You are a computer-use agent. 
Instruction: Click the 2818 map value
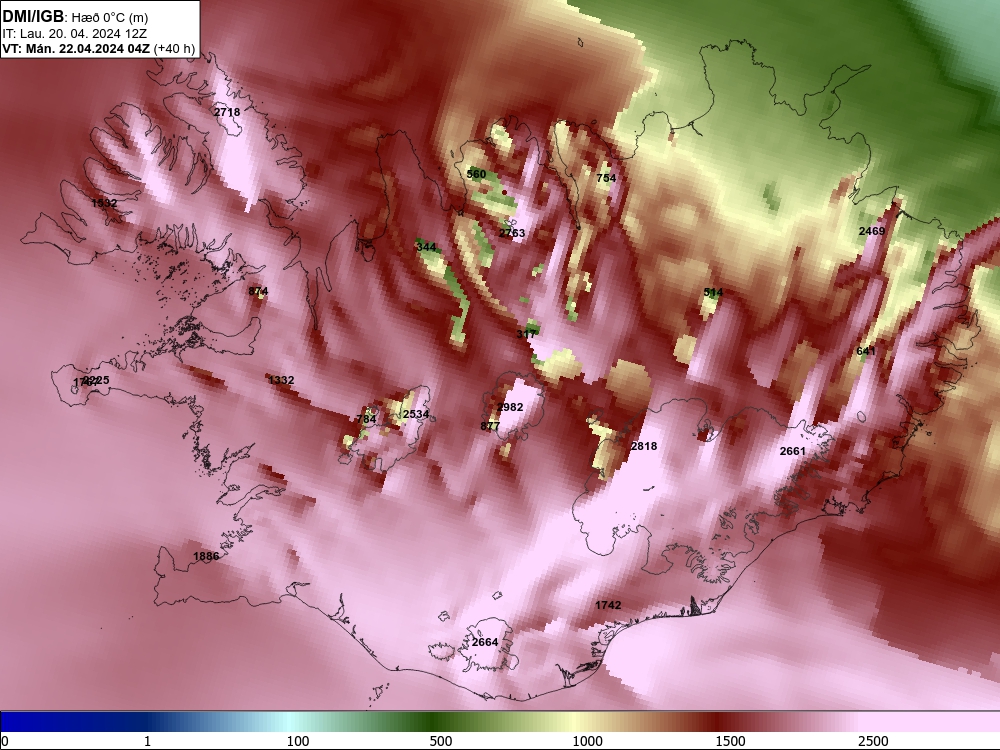click(x=643, y=446)
